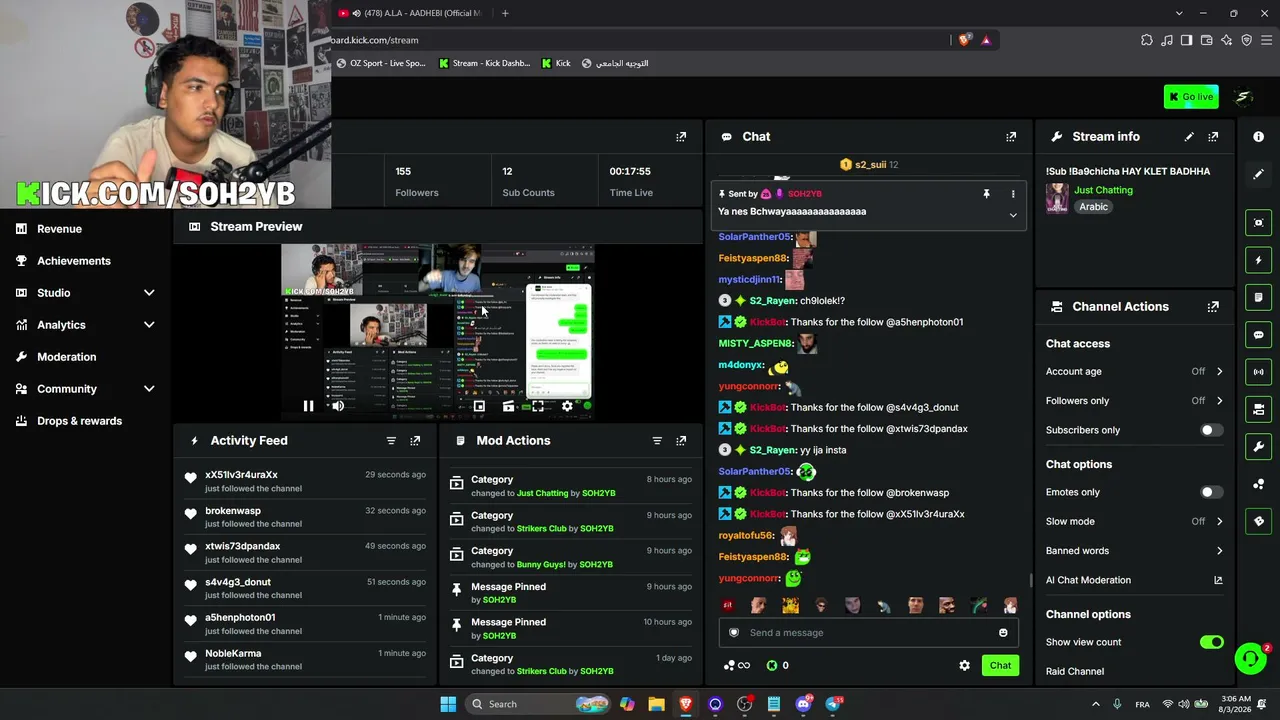The height and width of the screenshot is (720, 1280).
Task: Mute the stream preview audio
Action: pos(338,406)
